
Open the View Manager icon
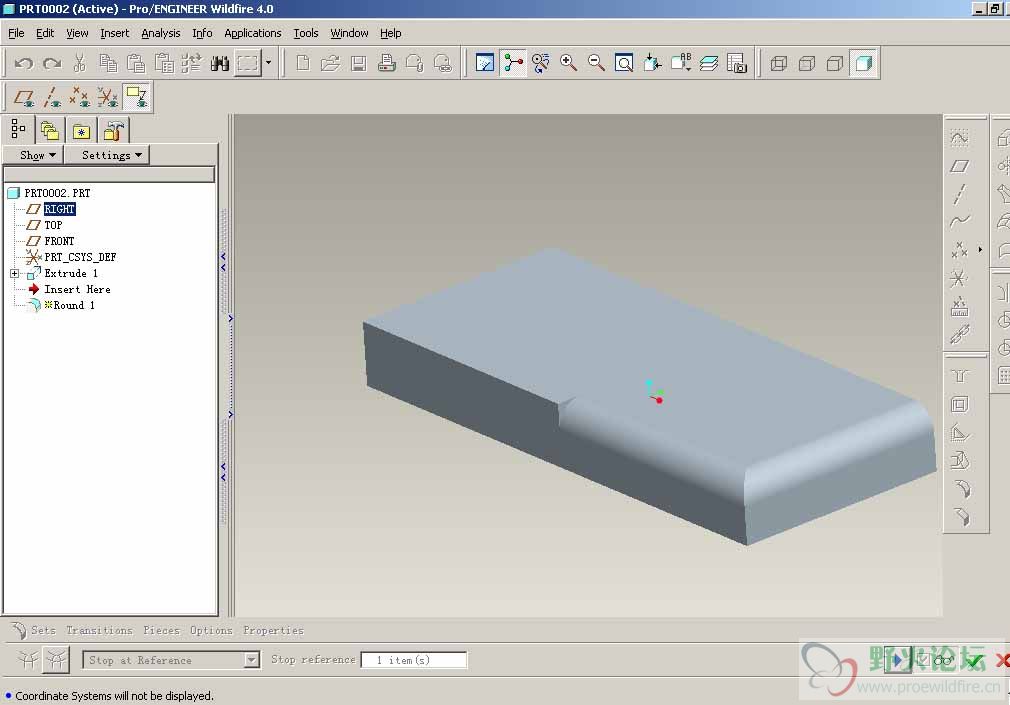click(737, 63)
